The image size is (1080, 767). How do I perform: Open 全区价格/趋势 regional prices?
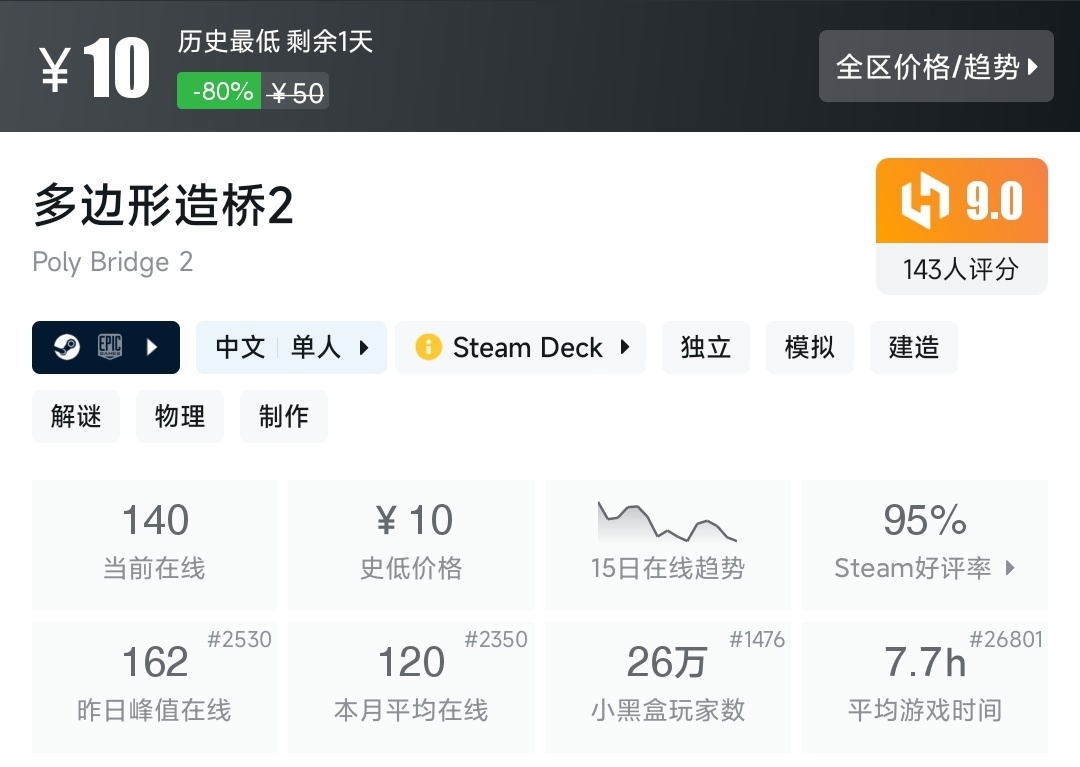tap(936, 67)
